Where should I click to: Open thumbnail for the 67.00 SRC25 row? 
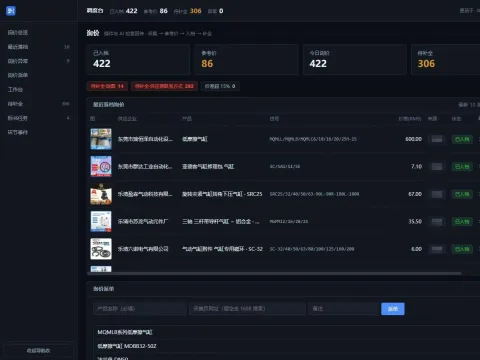pos(101,194)
